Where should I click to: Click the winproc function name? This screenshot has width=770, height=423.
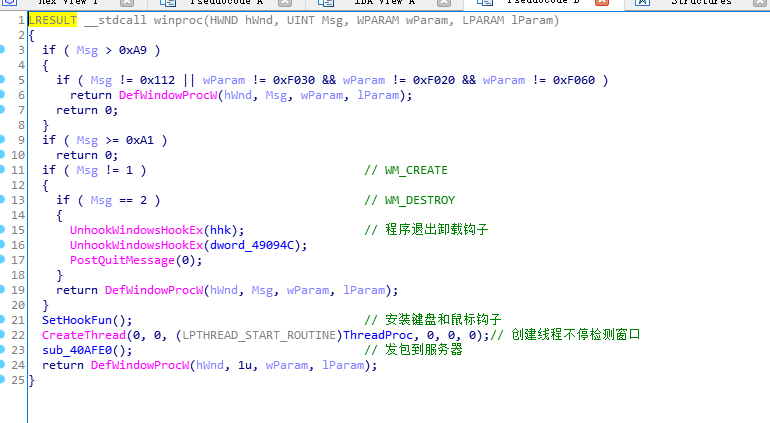click(x=178, y=20)
